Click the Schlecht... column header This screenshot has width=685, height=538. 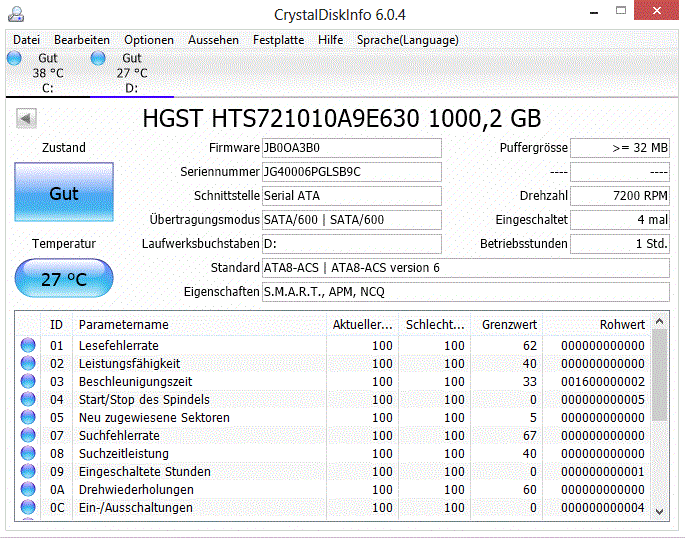[435, 324]
